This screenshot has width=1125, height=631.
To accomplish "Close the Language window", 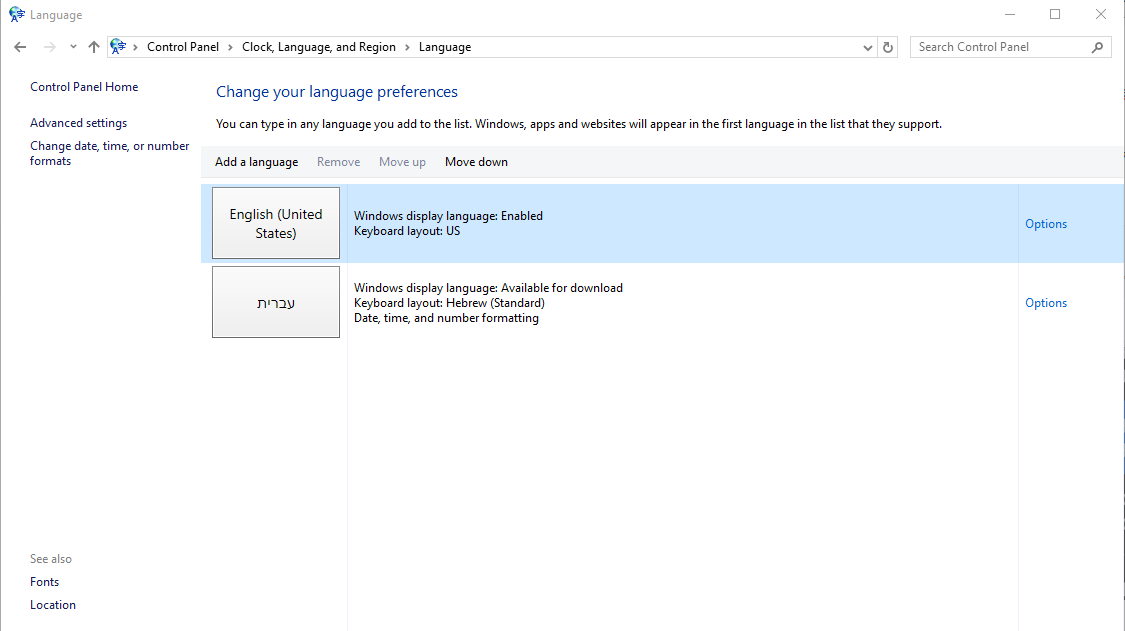I will 1101,14.
